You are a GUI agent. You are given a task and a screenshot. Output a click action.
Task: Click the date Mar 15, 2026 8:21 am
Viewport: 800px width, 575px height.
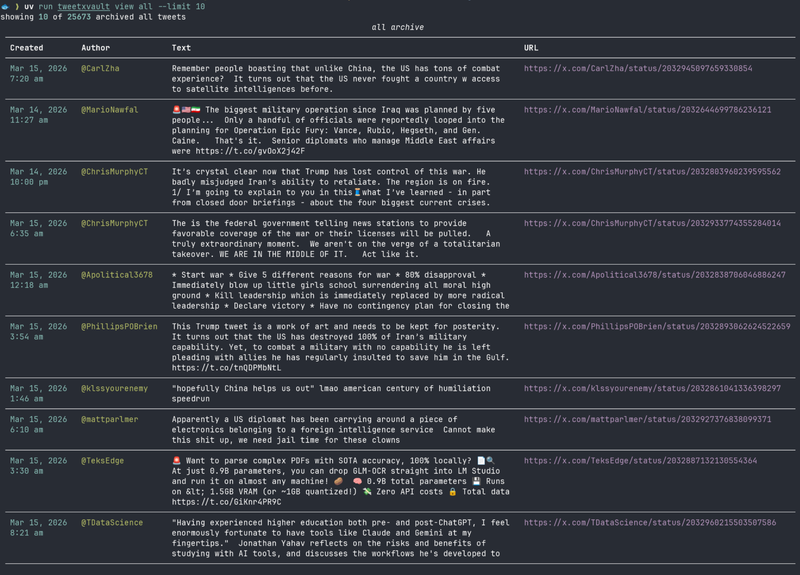click(x=38, y=528)
